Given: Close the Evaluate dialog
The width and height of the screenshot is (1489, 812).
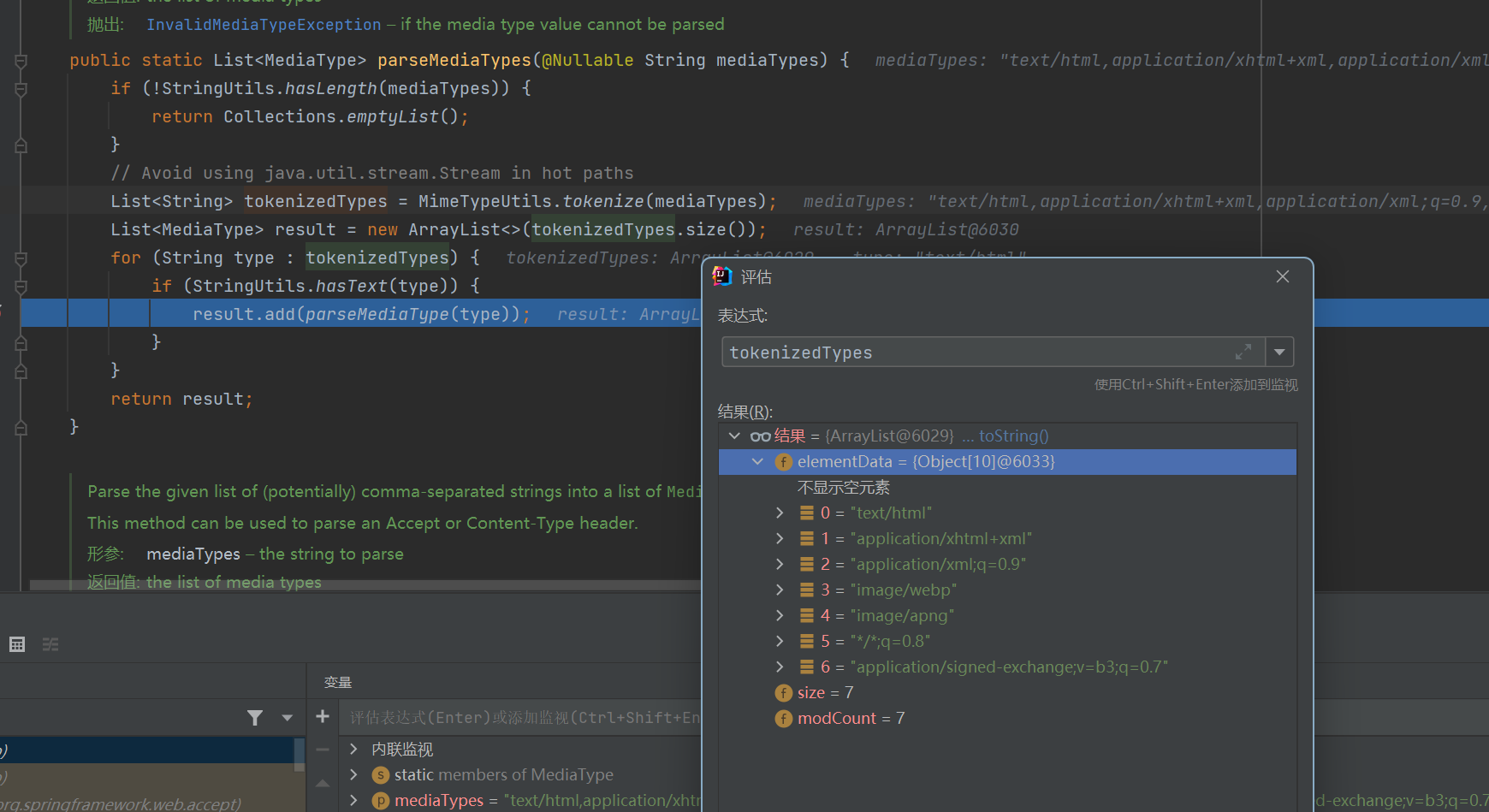Looking at the screenshot, I should [1282, 276].
